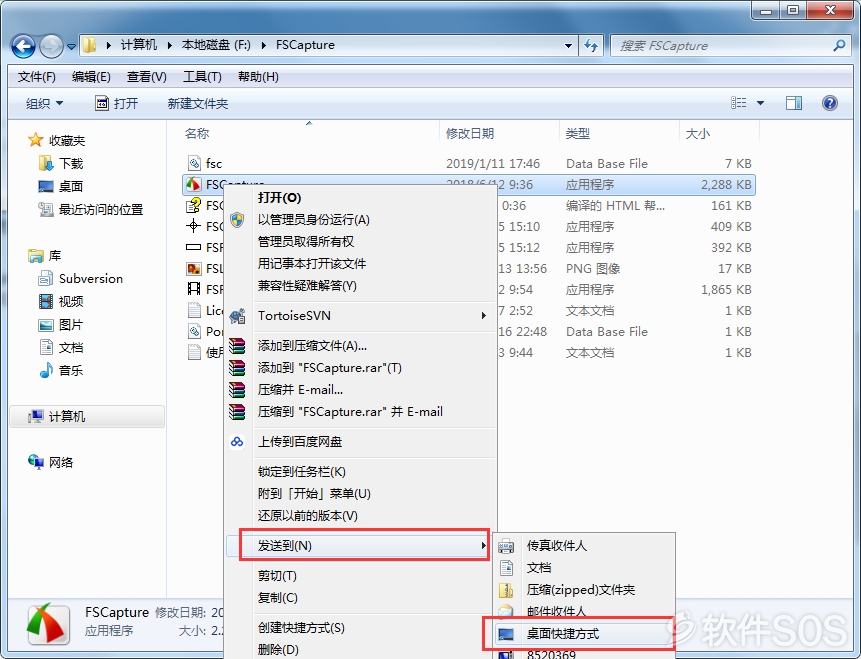Click the refresh button beside address bar

point(591,46)
